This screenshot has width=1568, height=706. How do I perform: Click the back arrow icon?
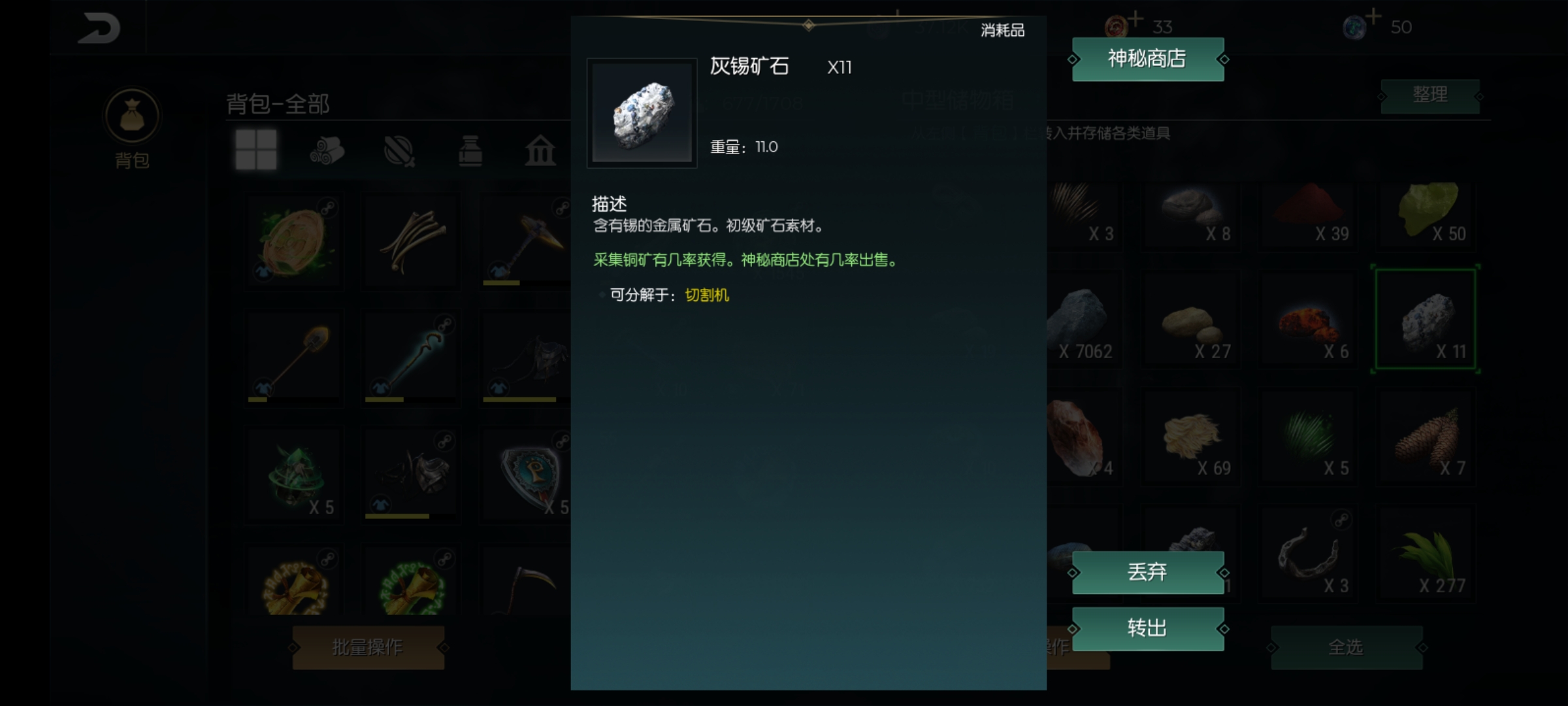tap(99, 29)
